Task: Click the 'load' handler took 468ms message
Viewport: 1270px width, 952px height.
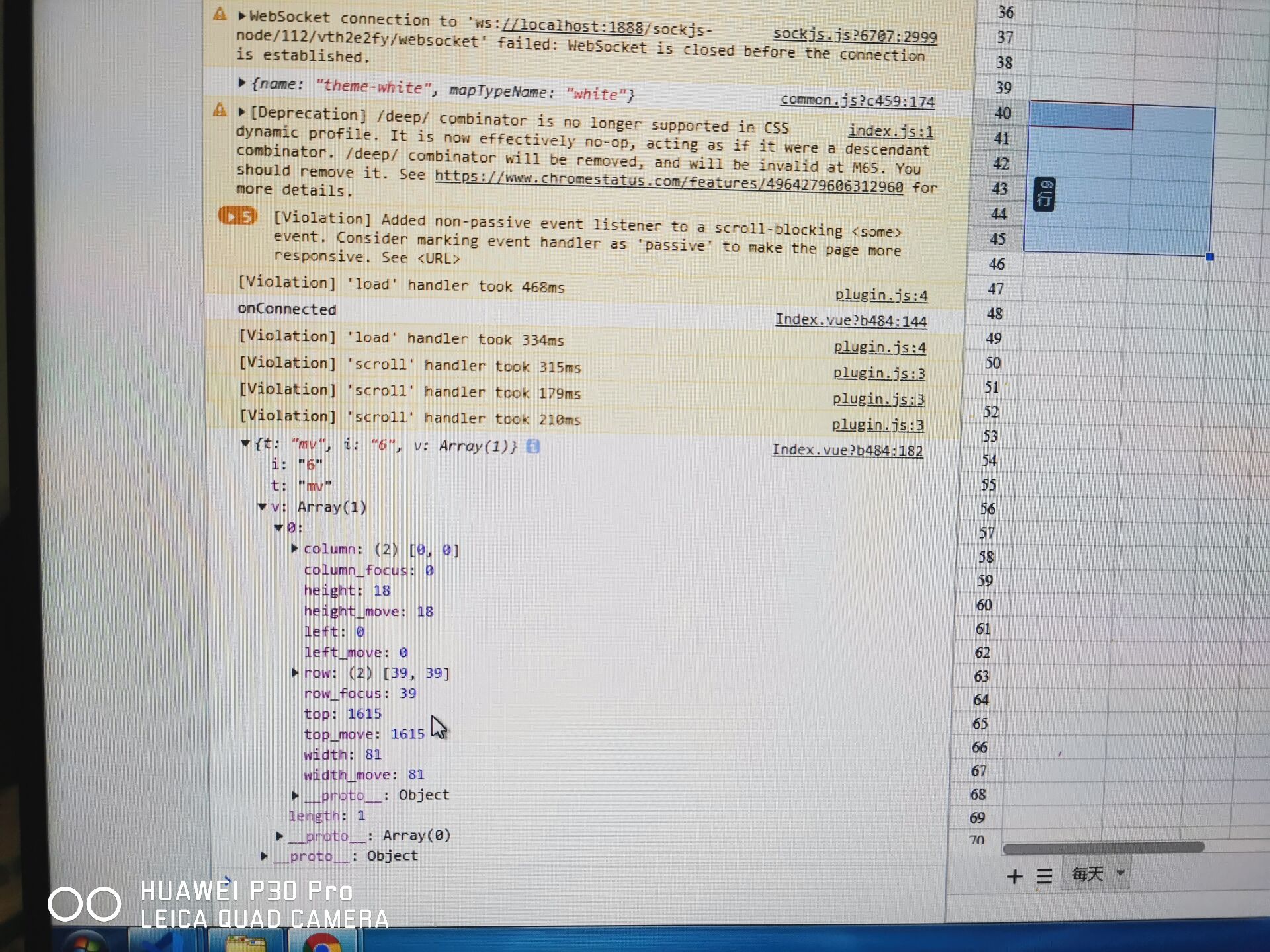Action: [402, 285]
